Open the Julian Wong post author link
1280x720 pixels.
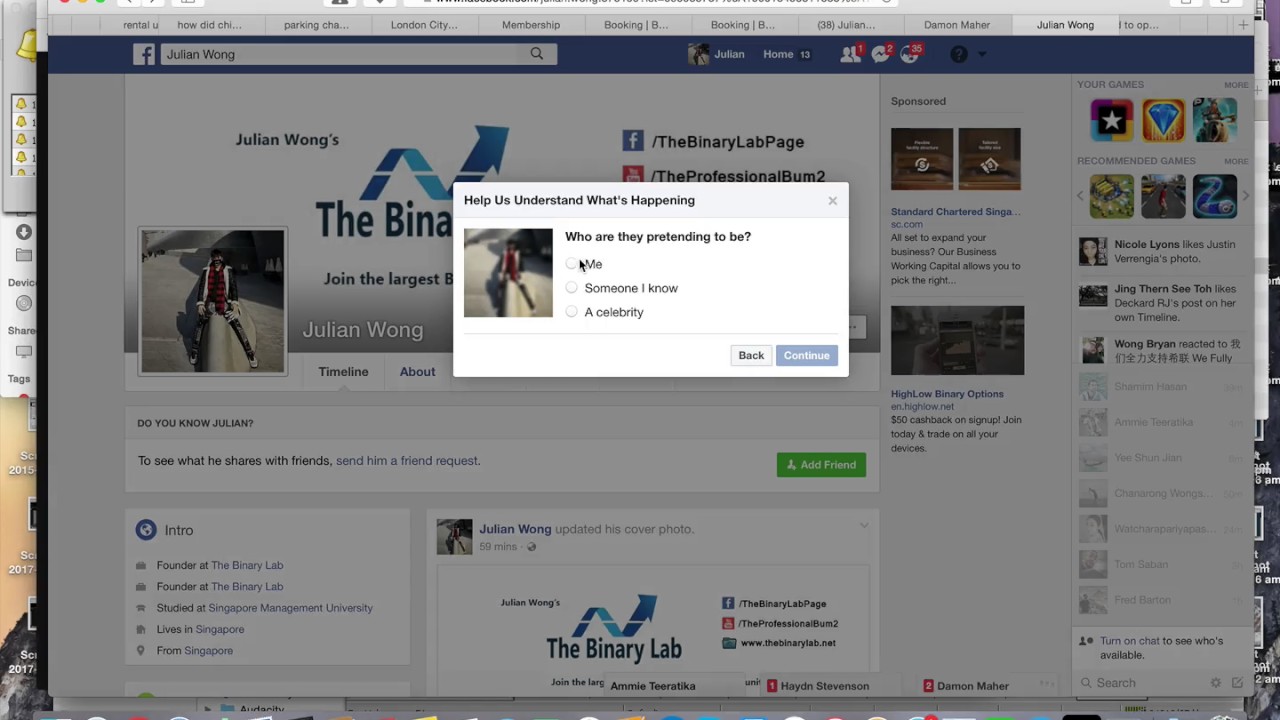[515, 529]
